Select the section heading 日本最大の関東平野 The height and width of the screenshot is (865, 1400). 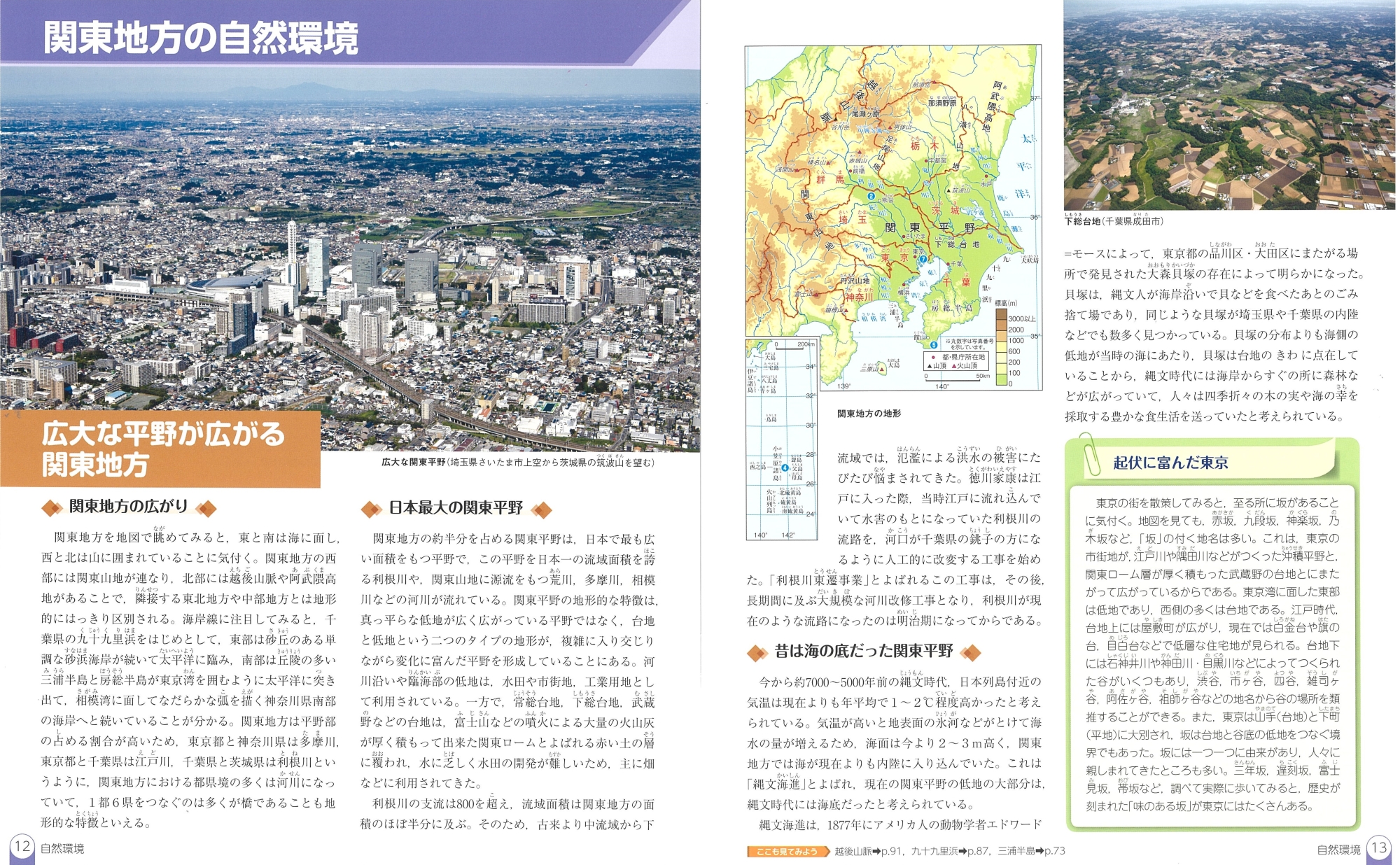pos(456,508)
